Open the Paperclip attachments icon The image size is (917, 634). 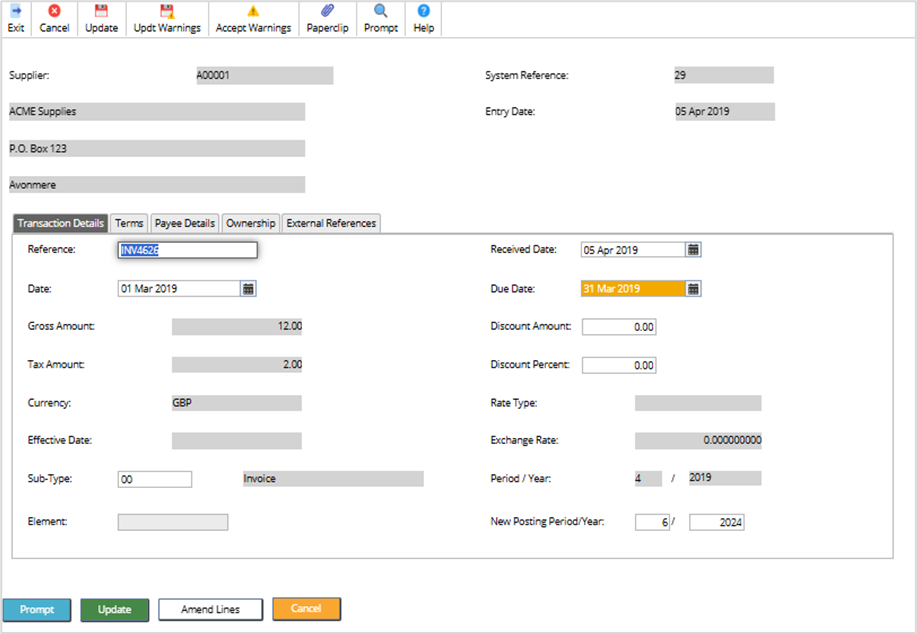point(328,11)
